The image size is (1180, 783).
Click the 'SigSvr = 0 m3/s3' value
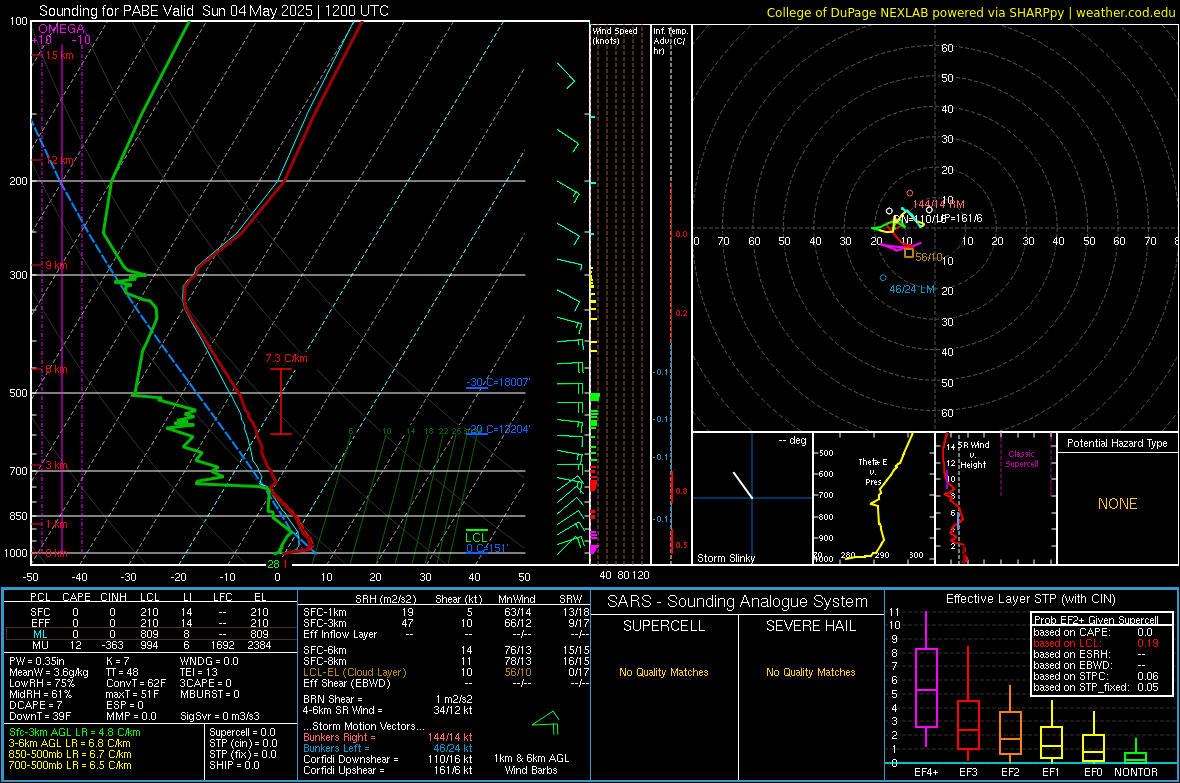click(x=220, y=716)
